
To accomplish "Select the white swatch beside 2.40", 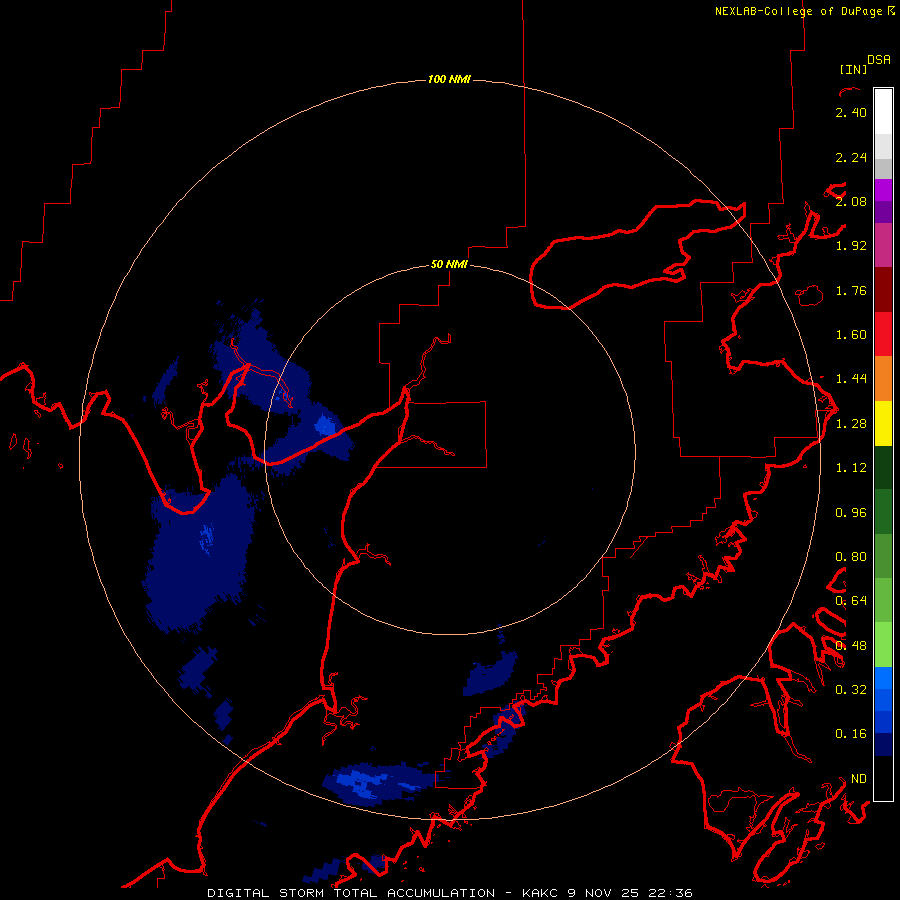I will click(883, 112).
